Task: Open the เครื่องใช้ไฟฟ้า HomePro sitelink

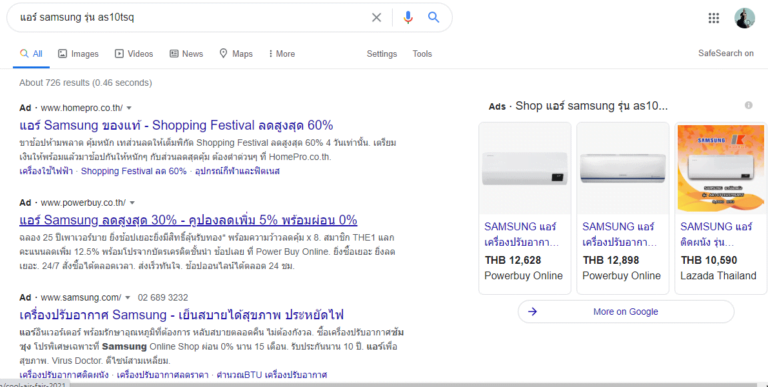Action: pos(46,171)
